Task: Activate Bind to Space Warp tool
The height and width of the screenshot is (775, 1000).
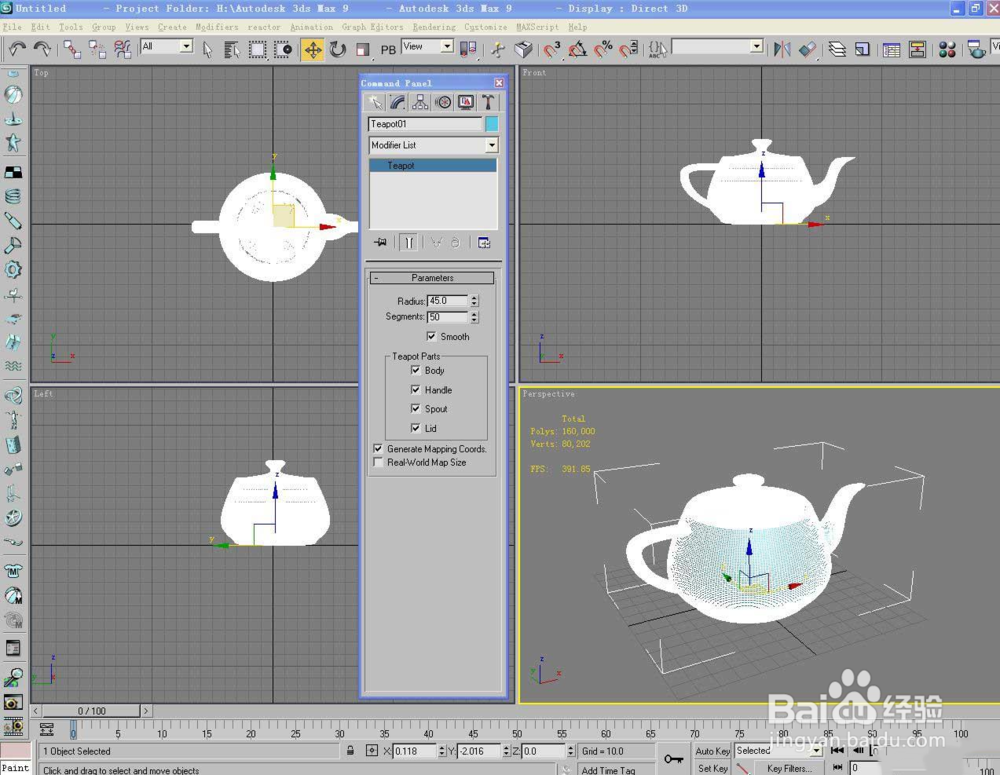Action: pyautogui.click(x=122, y=49)
